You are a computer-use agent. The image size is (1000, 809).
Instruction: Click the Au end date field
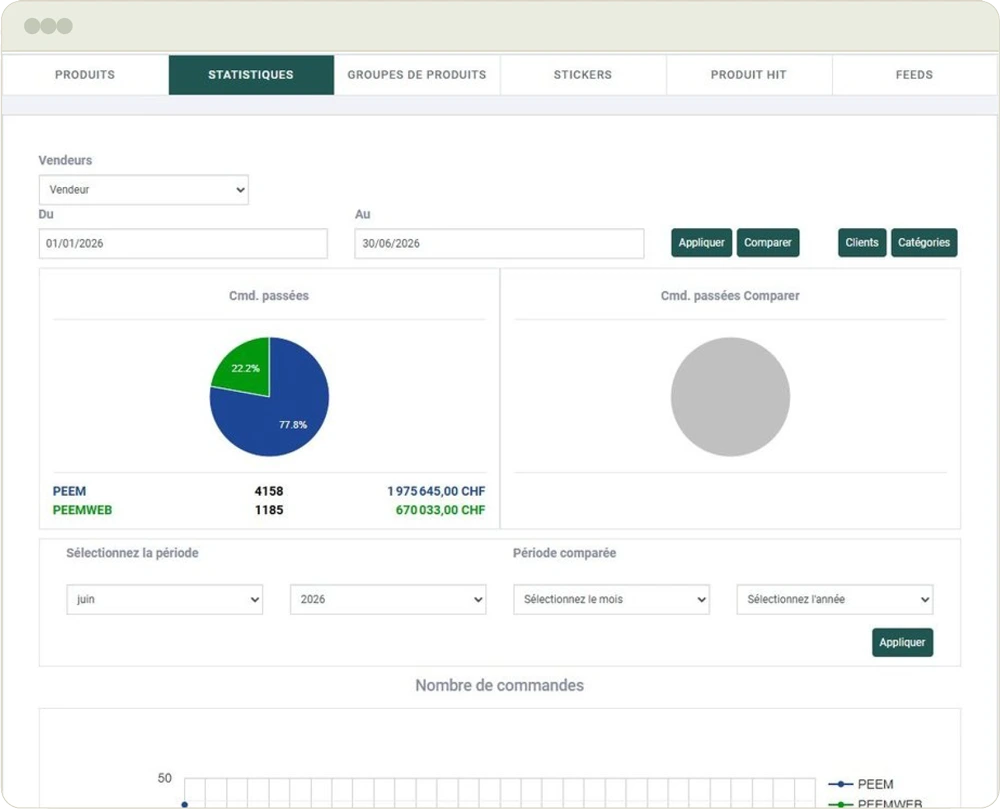(499, 244)
